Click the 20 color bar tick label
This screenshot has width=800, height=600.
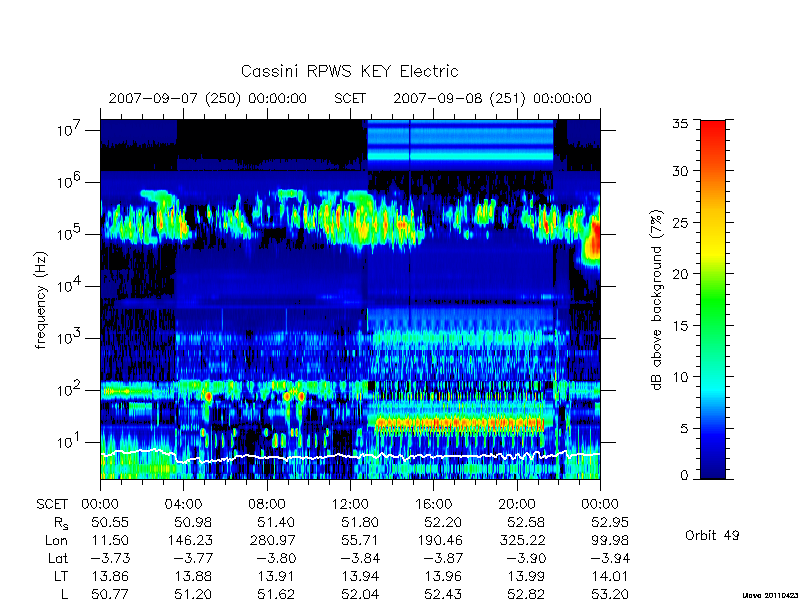coord(679,273)
